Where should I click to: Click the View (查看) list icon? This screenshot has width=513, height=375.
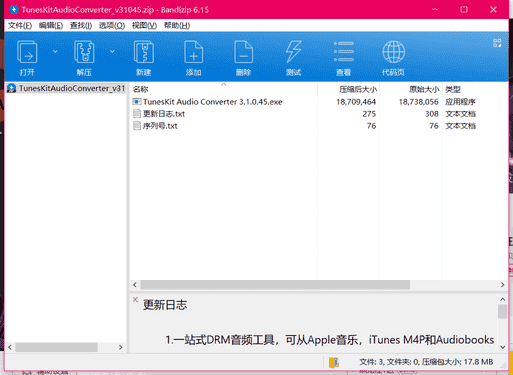point(344,52)
